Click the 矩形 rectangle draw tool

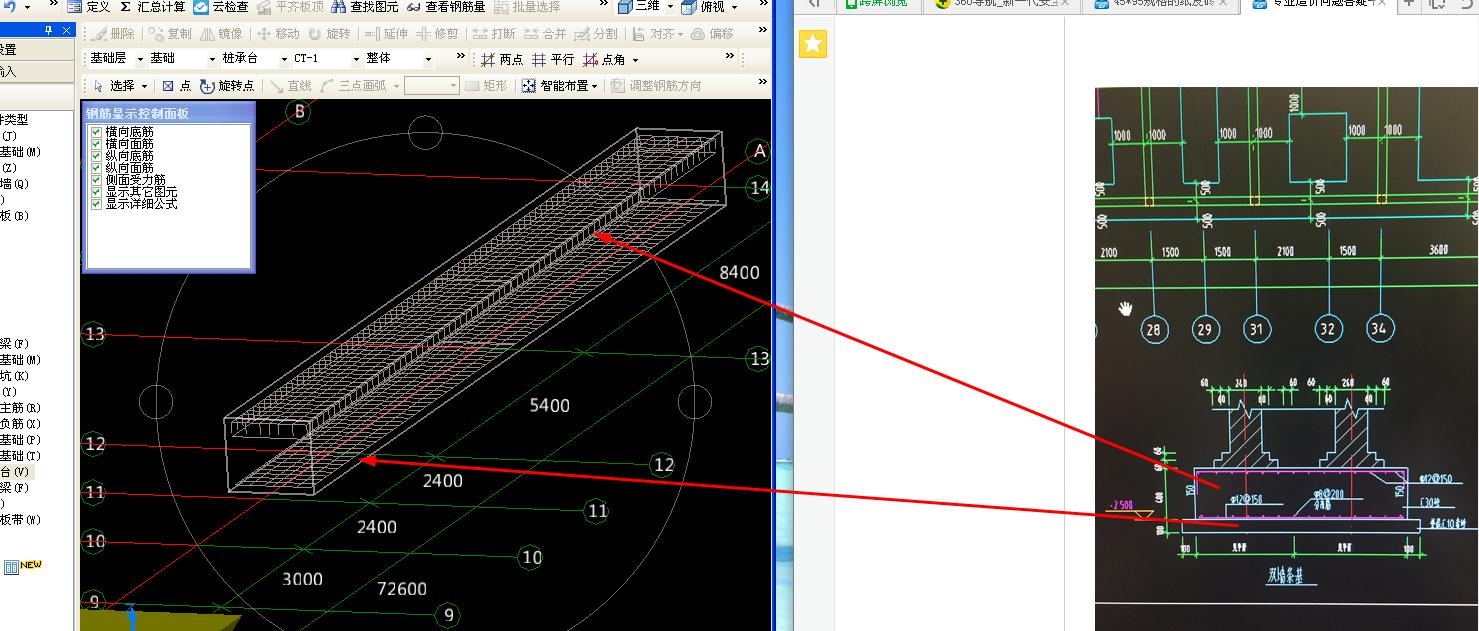(x=487, y=86)
